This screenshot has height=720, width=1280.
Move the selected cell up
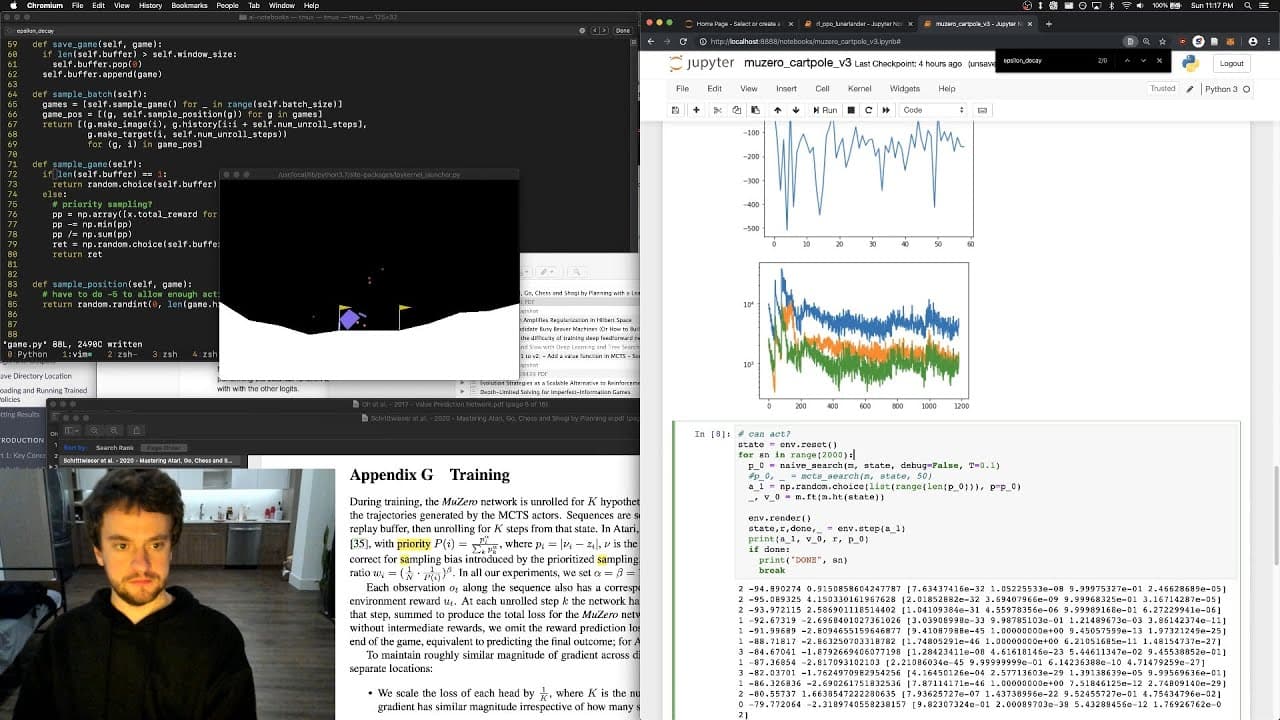[x=778, y=110]
